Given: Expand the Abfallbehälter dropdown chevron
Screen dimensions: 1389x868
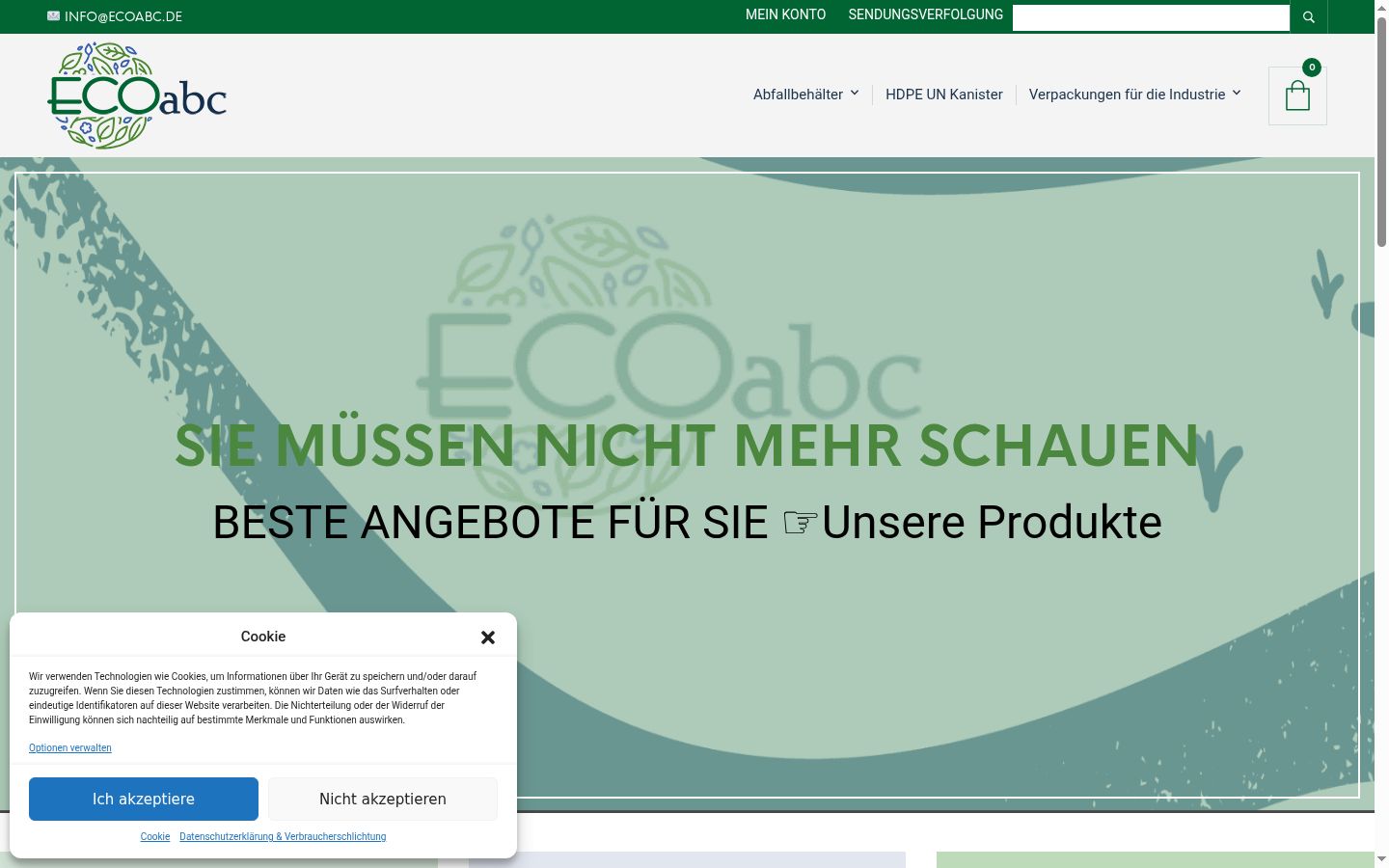Looking at the screenshot, I should [x=855, y=93].
